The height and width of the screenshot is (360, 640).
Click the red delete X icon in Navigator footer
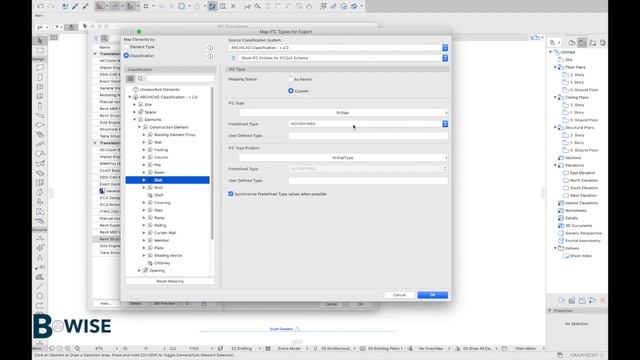pos(602,300)
